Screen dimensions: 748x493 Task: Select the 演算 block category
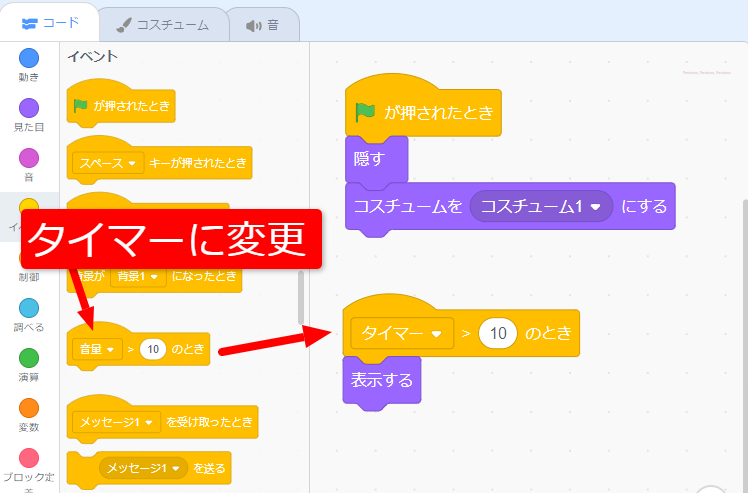click(x=29, y=366)
